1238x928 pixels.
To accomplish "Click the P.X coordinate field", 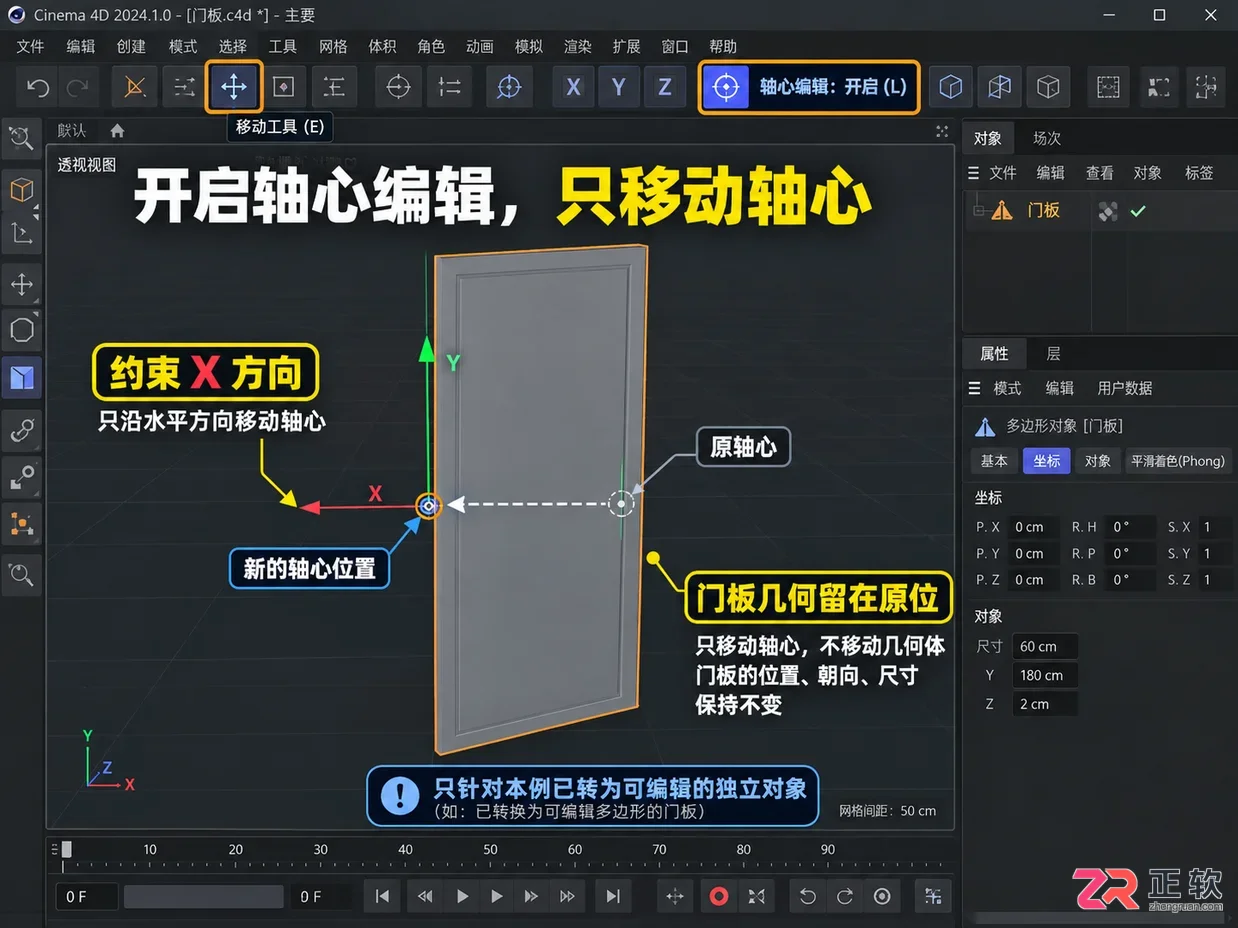I will 1035,527.
